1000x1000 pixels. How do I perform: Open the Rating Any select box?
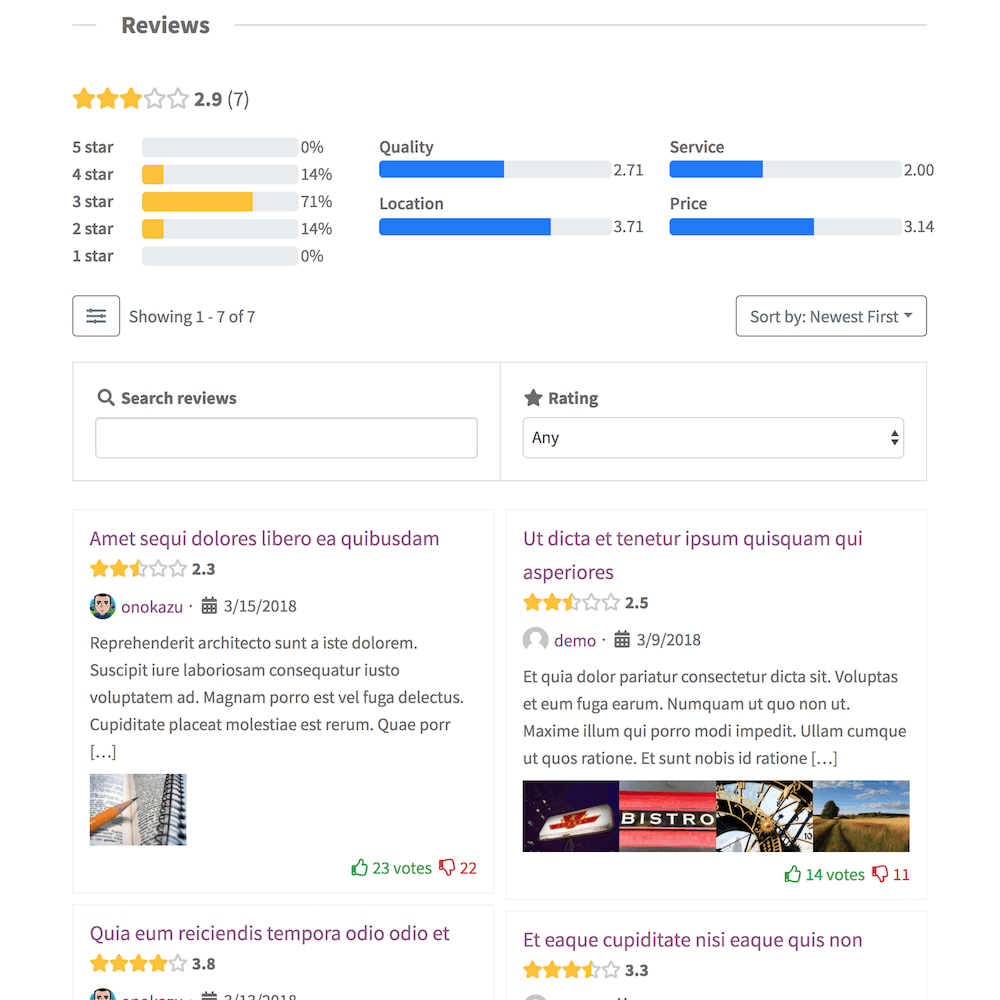pos(713,438)
